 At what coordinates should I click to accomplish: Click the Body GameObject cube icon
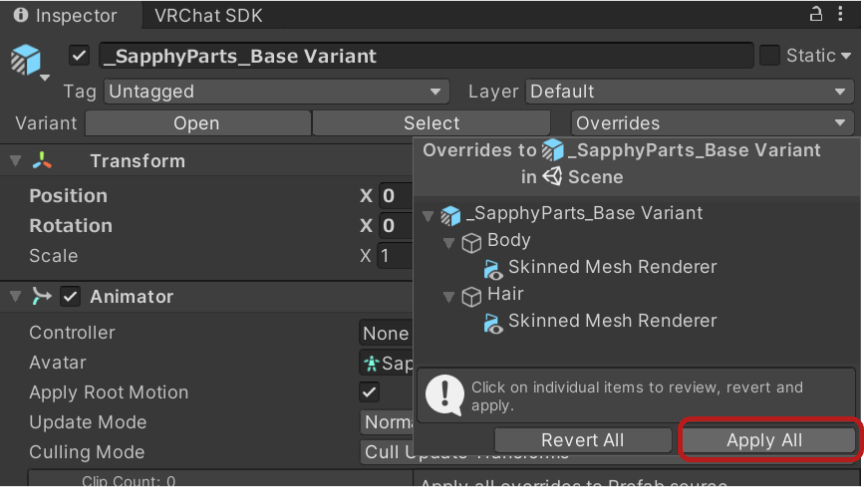click(x=471, y=242)
